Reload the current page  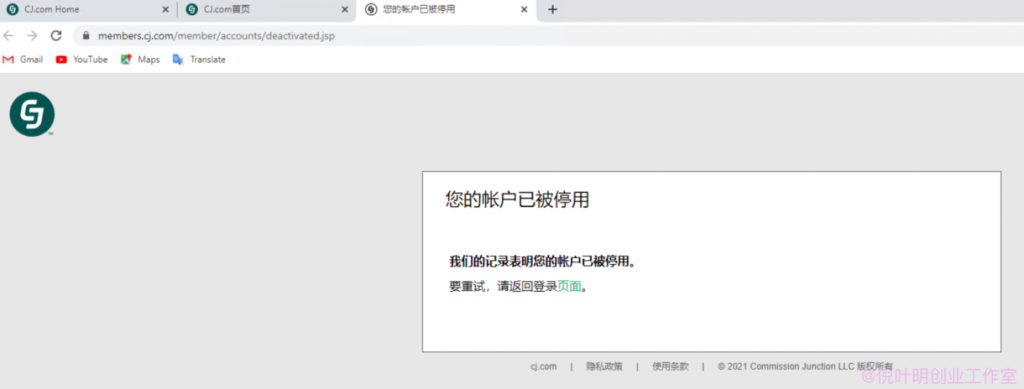click(x=56, y=36)
